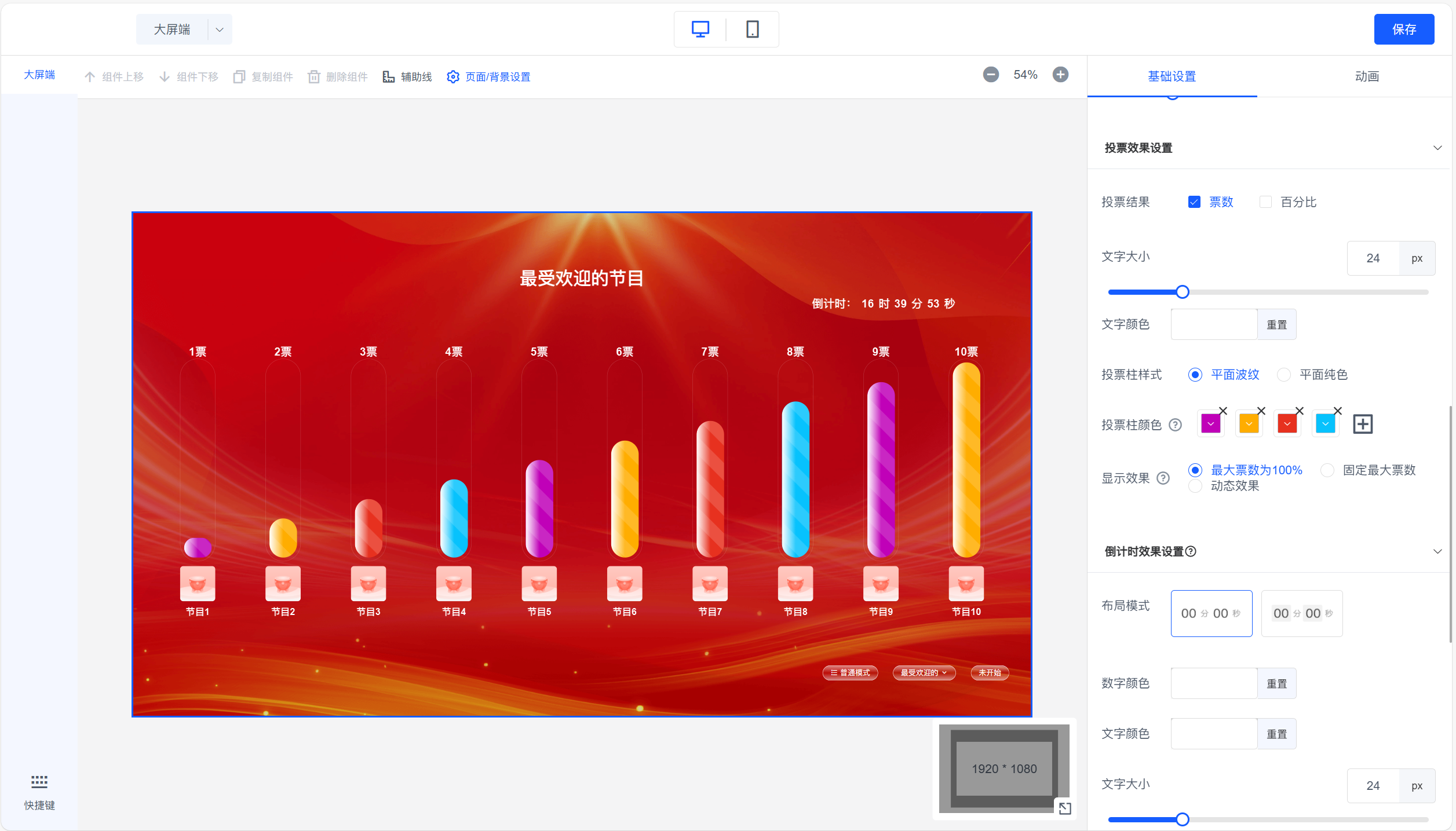This screenshot has width=1456, height=831.
Task: Open the 大屏端 dropdown arrow
Action: 220,30
